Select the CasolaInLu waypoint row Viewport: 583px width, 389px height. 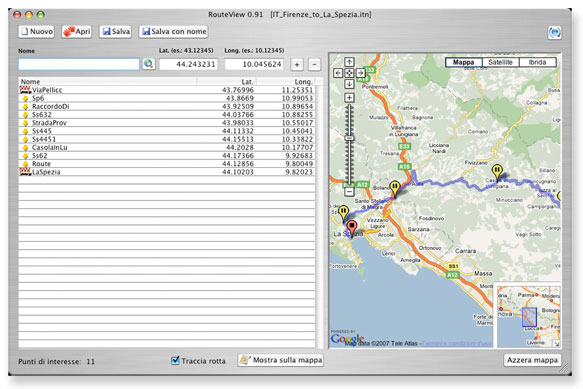[x=167, y=147]
